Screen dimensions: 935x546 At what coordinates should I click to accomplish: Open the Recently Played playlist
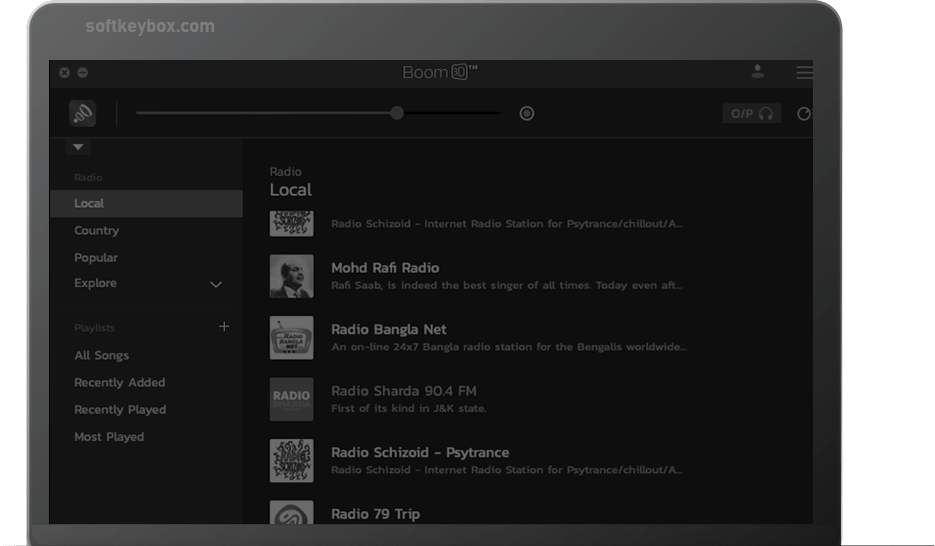(x=120, y=409)
